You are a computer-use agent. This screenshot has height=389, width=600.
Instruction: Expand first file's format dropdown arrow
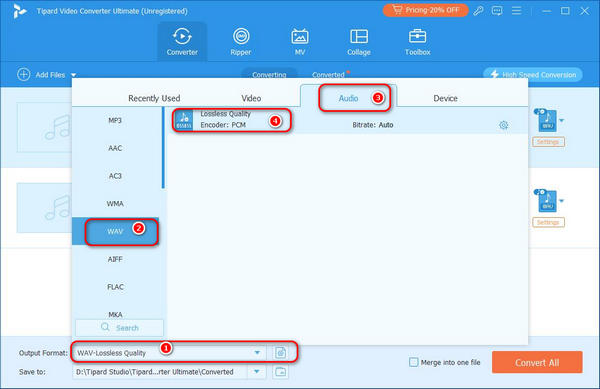pos(561,120)
